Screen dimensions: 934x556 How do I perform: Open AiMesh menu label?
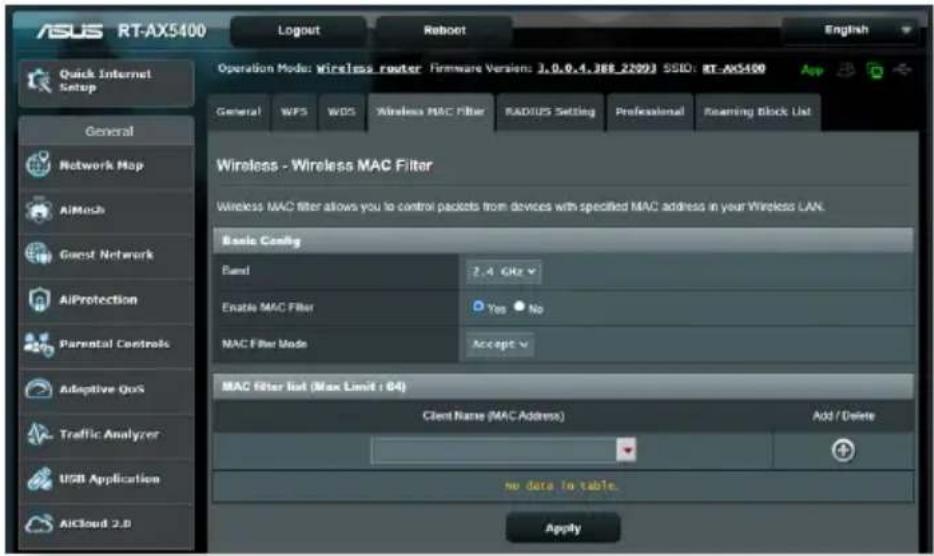[x=82, y=210]
